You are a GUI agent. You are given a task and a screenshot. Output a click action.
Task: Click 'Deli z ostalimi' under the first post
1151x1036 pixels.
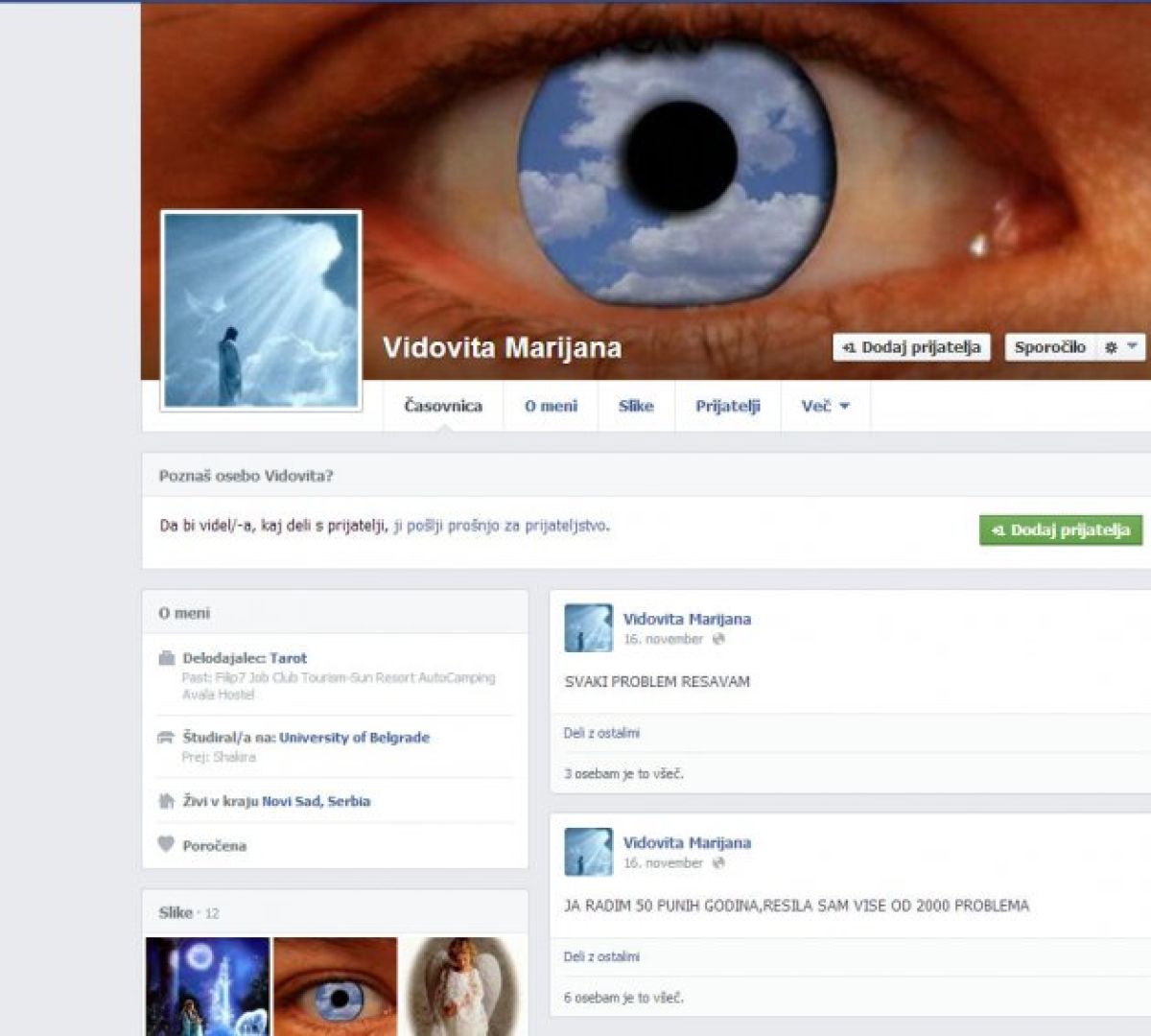pos(601,733)
